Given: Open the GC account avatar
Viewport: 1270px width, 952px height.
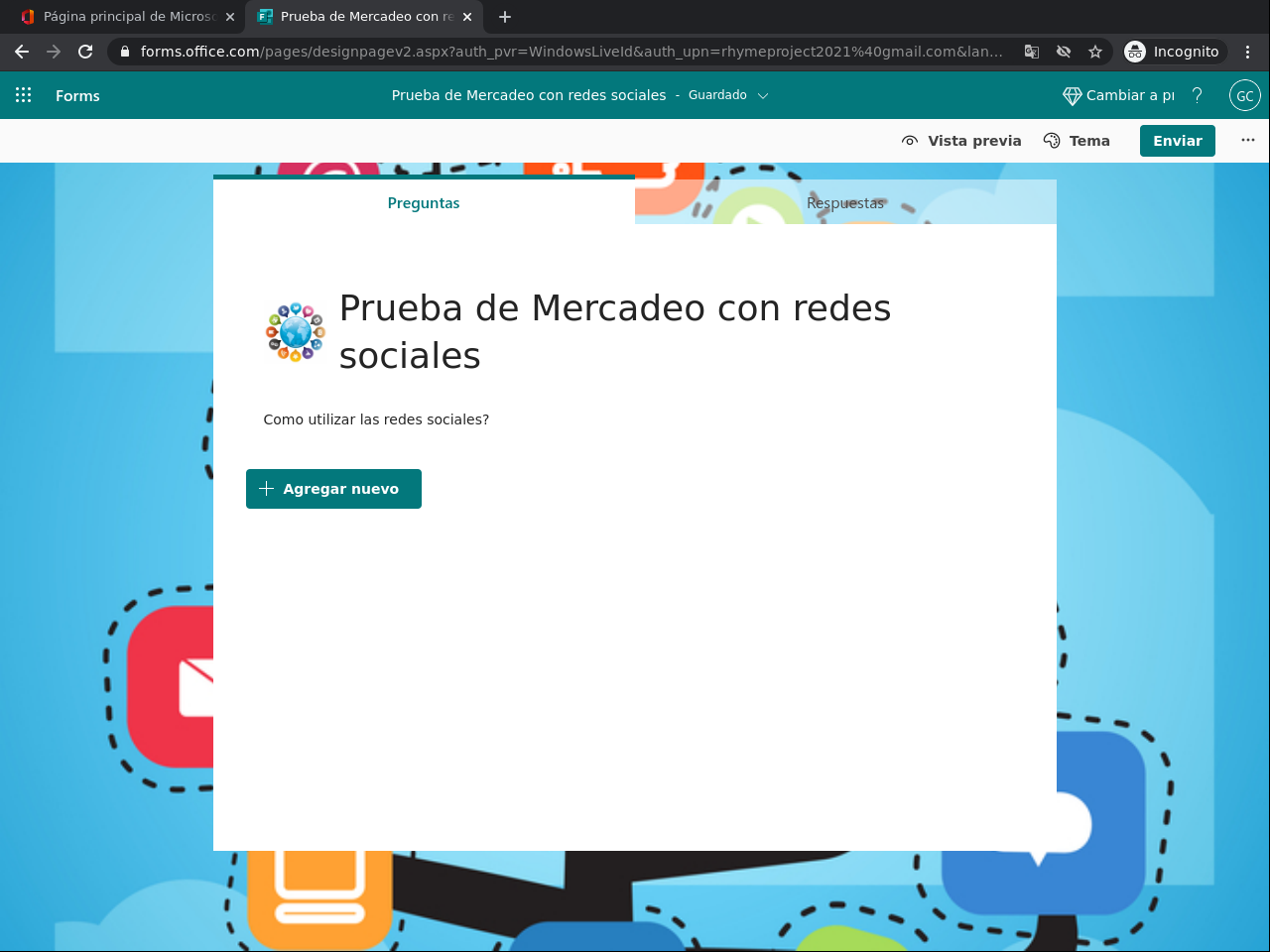Looking at the screenshot, I should [1244, 95].
